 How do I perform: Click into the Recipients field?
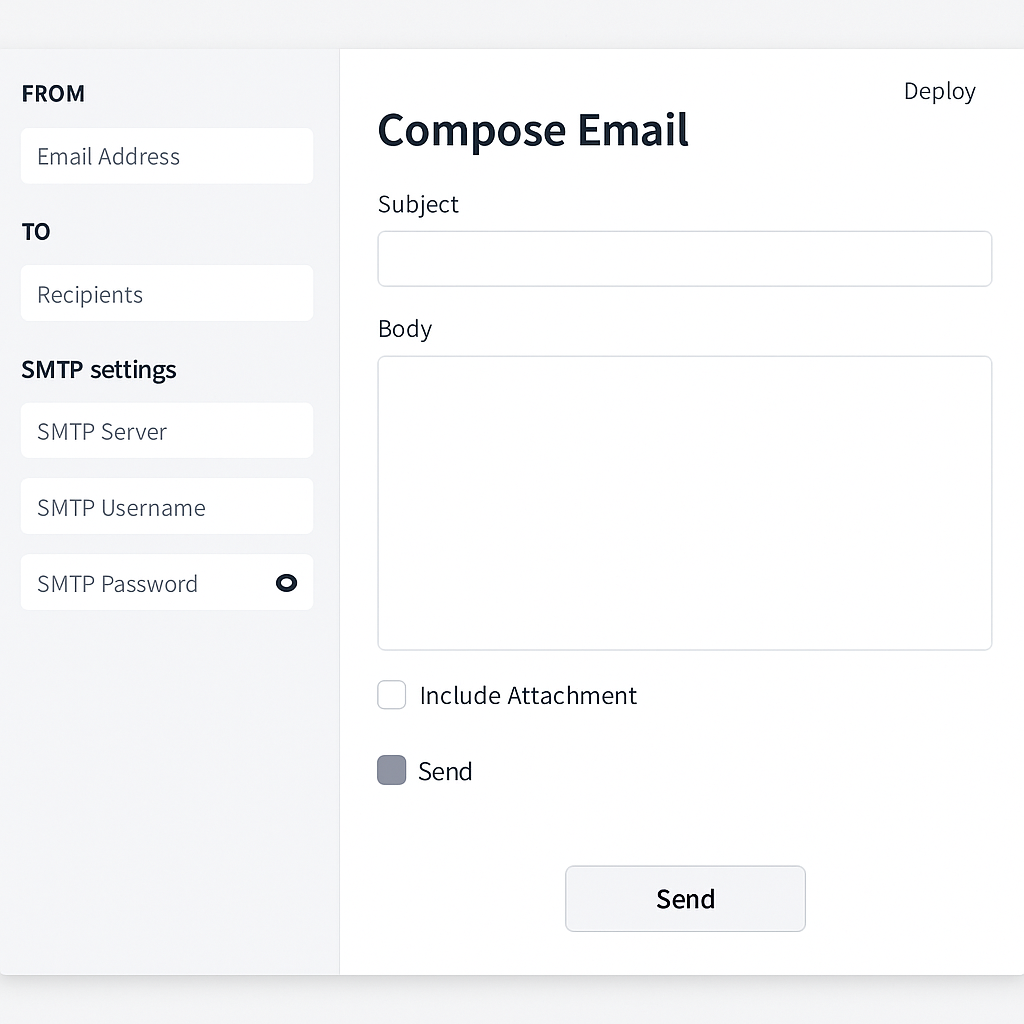point(166,294)
